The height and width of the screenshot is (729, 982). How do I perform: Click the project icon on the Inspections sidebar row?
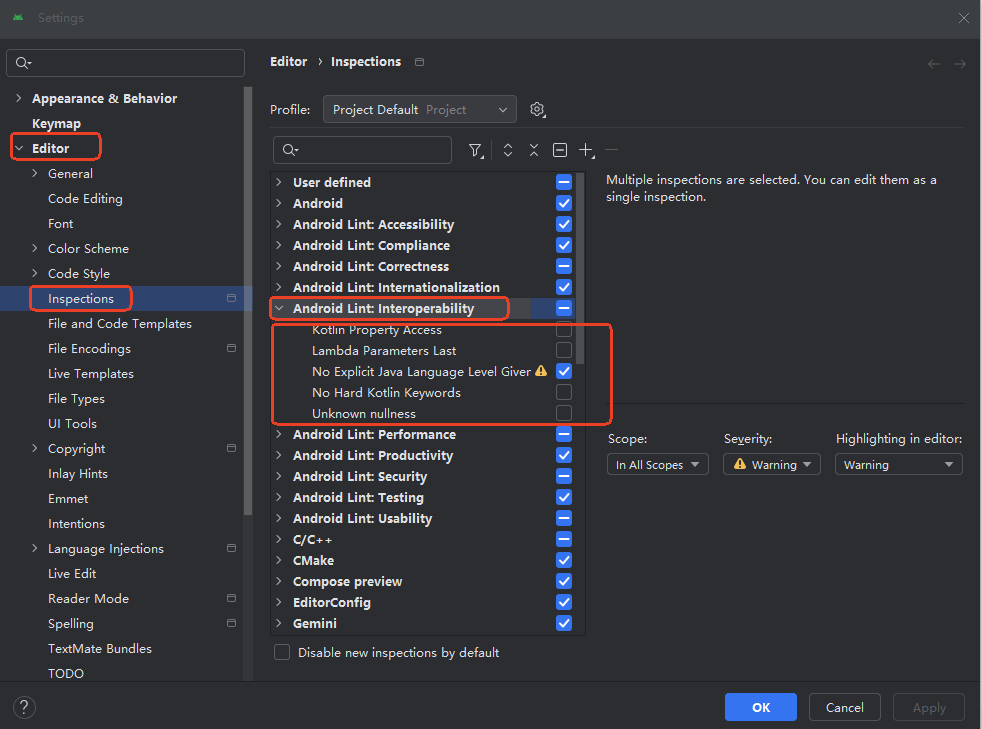point(231,298)
